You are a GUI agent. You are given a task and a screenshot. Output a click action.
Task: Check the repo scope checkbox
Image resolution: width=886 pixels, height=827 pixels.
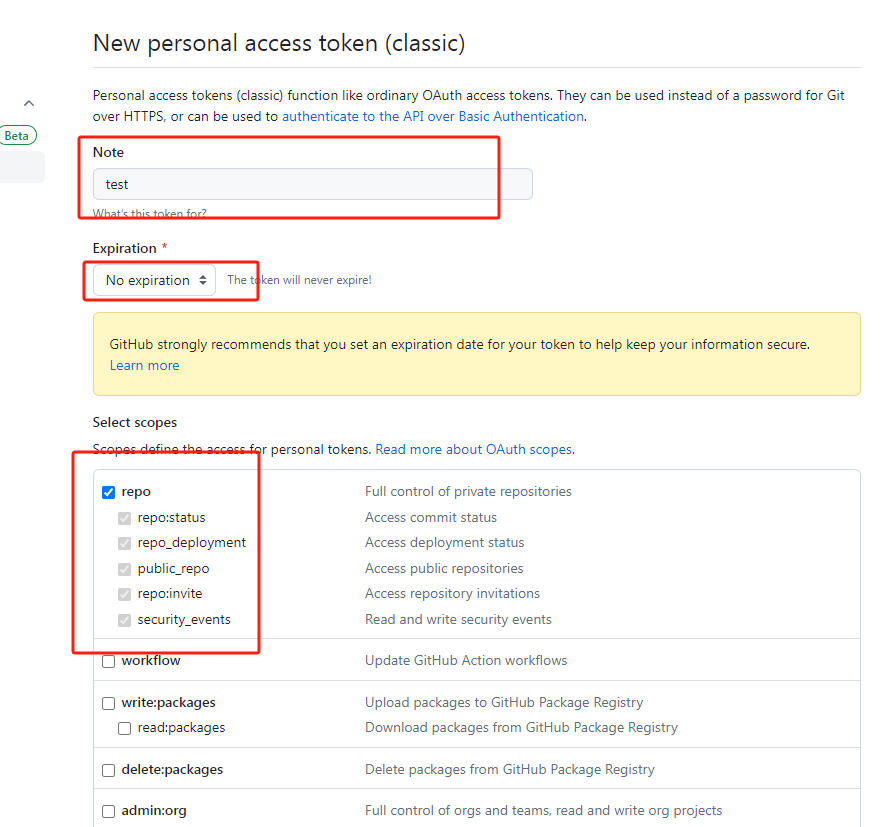tap(108, 491)
